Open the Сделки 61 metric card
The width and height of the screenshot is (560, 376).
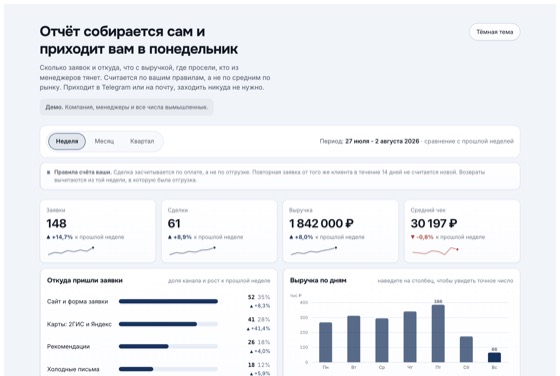(x=219, y=231)
